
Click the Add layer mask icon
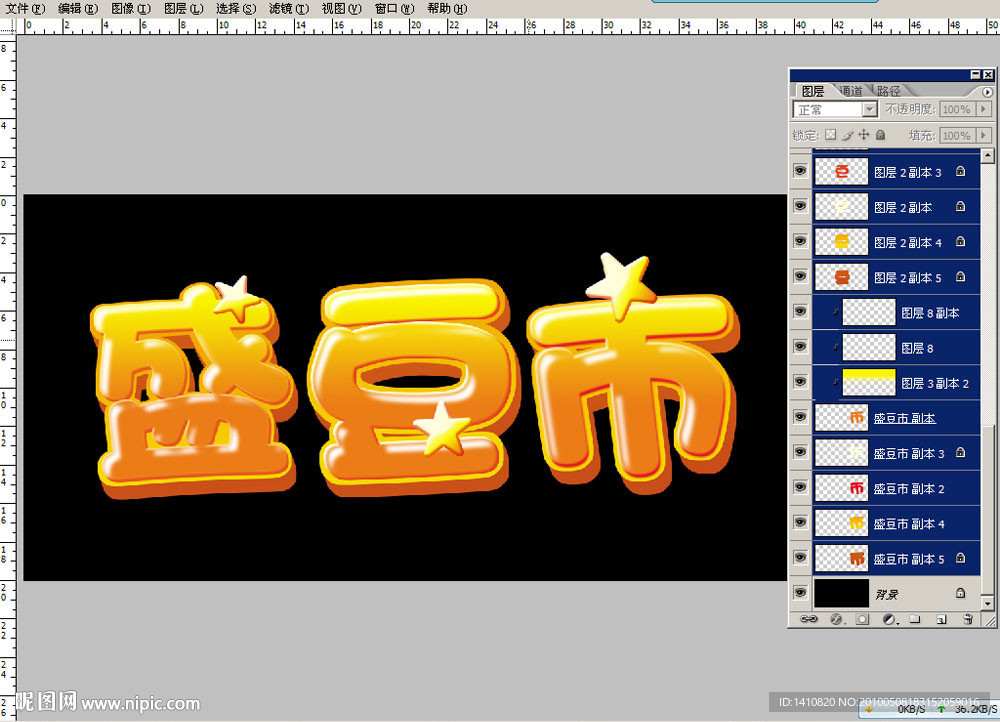pyautogui.click(x=860, y=619)
